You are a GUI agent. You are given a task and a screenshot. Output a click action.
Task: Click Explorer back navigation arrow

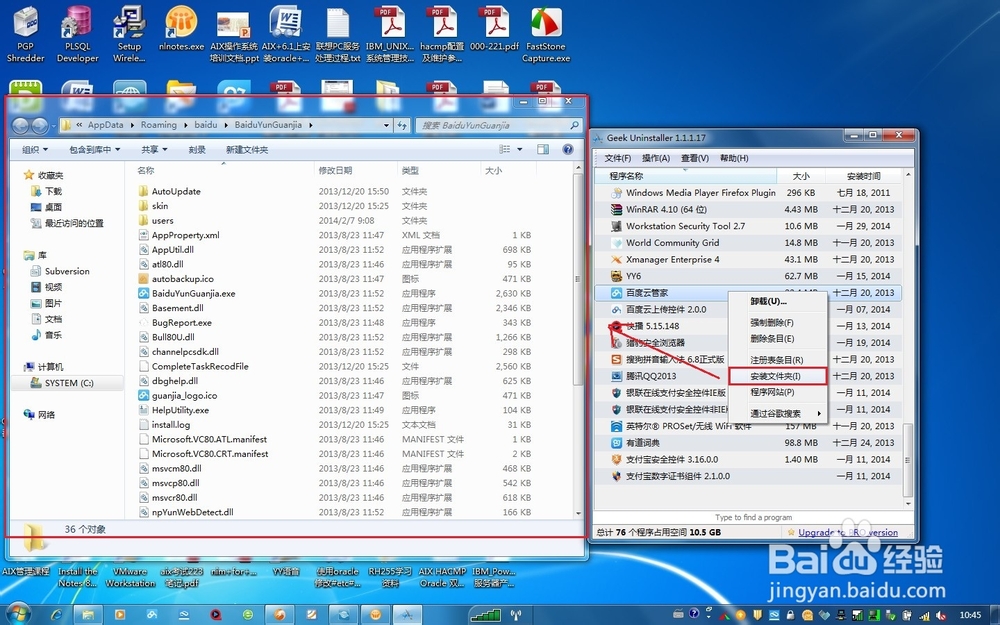[20, 126]
